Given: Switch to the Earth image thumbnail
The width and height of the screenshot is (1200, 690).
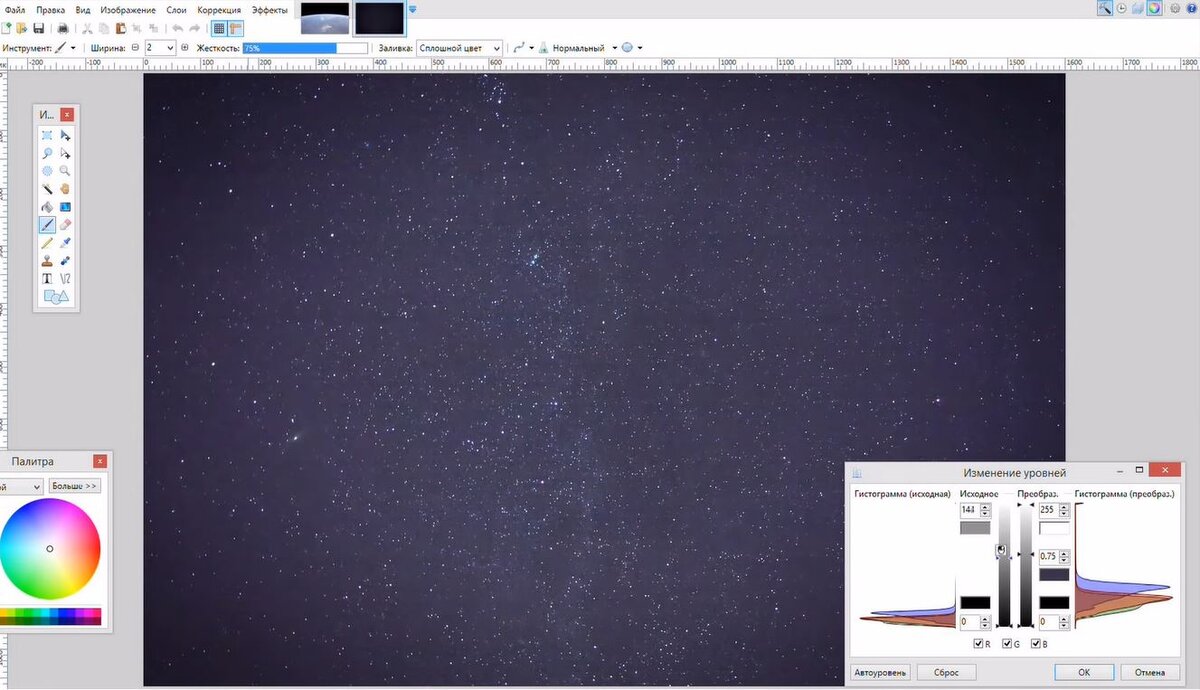Looking at the screenshot, I should 324,17.
